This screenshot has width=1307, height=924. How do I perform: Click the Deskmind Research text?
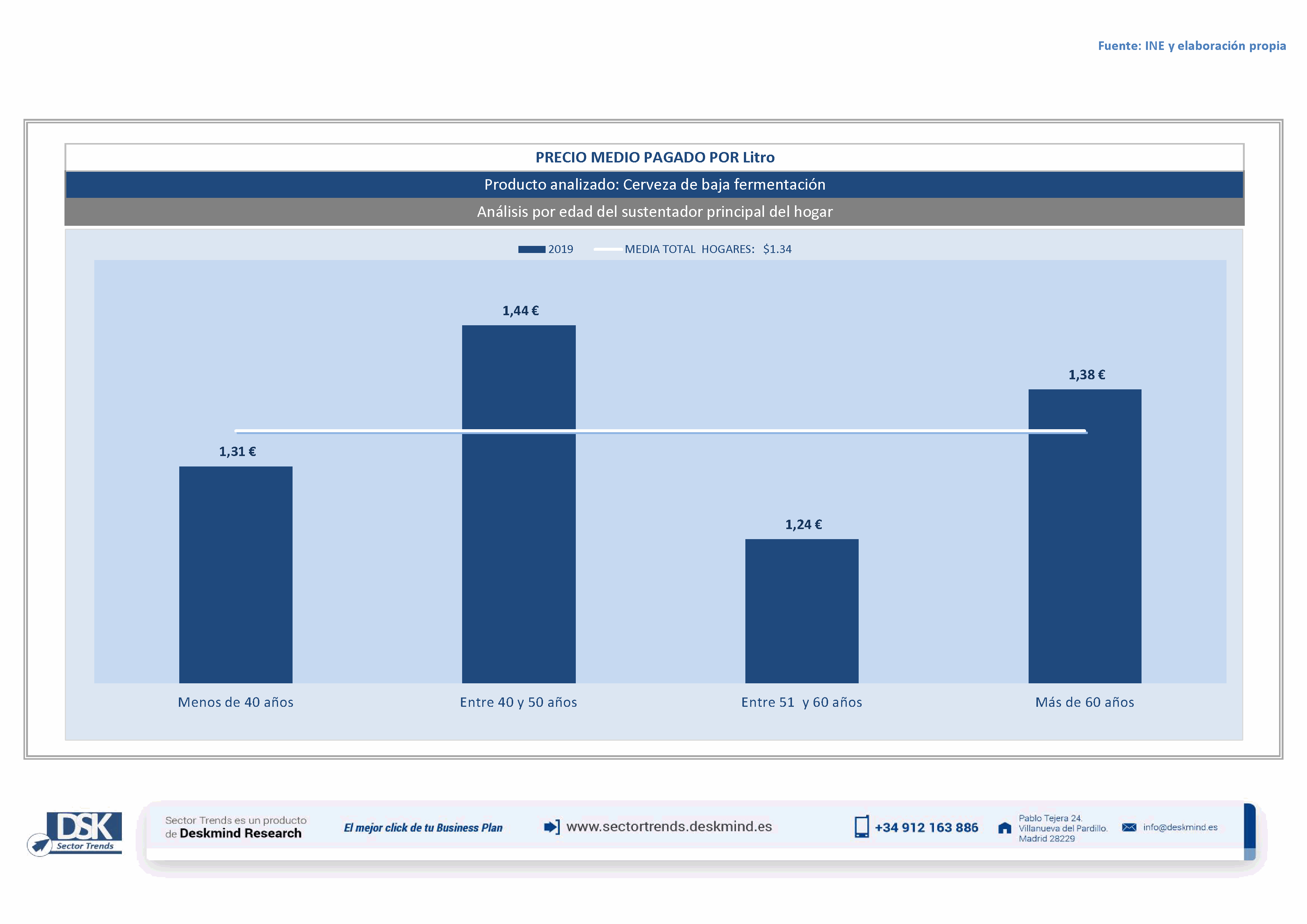(240, 833)
